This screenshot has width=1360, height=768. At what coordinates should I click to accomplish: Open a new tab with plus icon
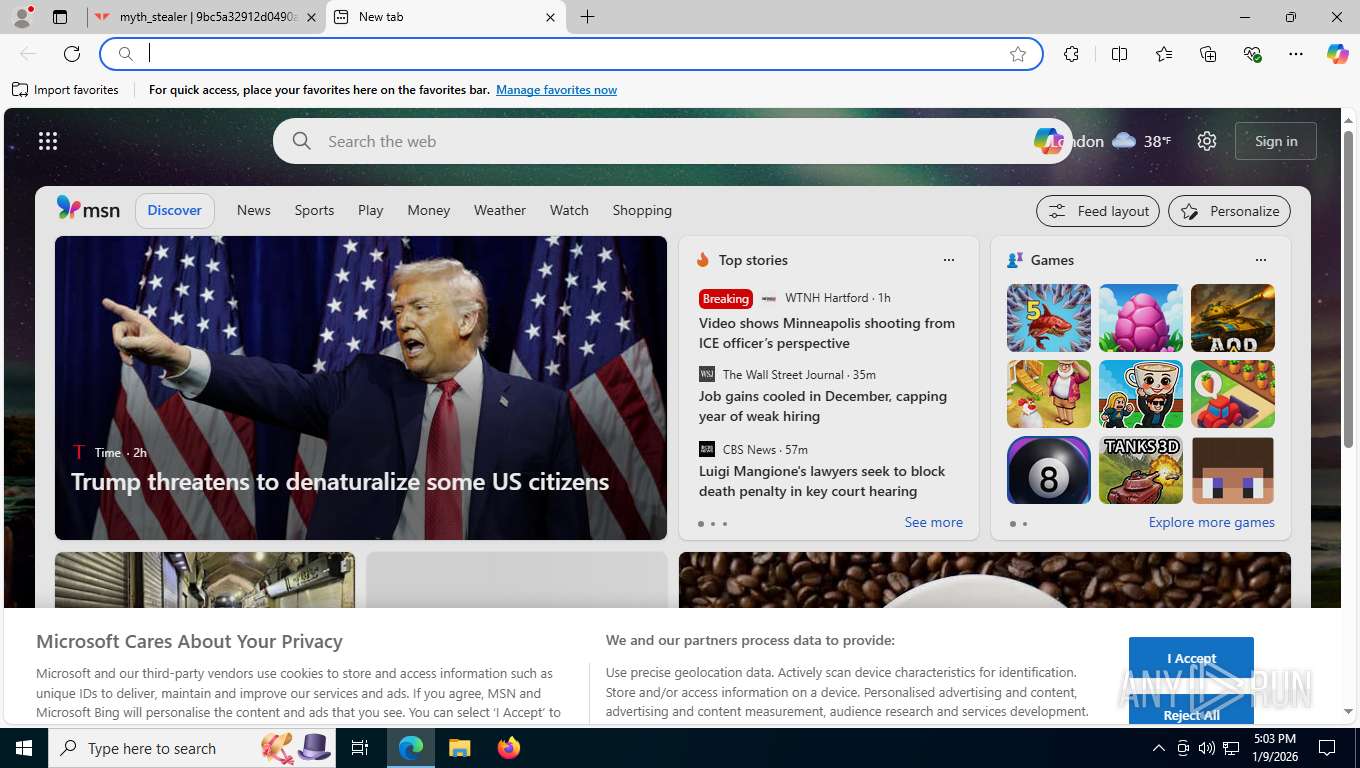click(587, 17)
